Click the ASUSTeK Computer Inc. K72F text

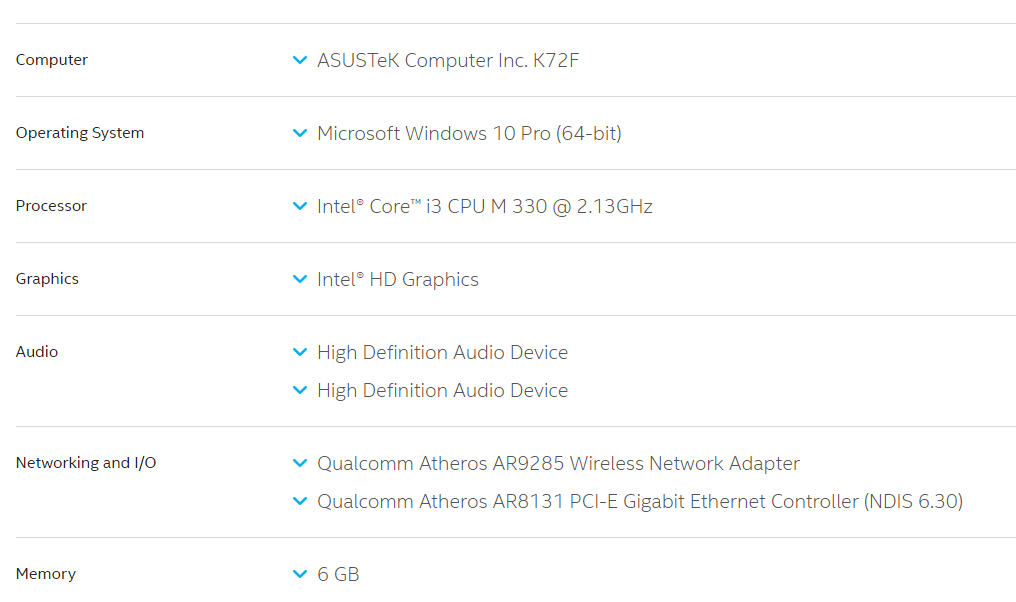[x=448, y=60]
